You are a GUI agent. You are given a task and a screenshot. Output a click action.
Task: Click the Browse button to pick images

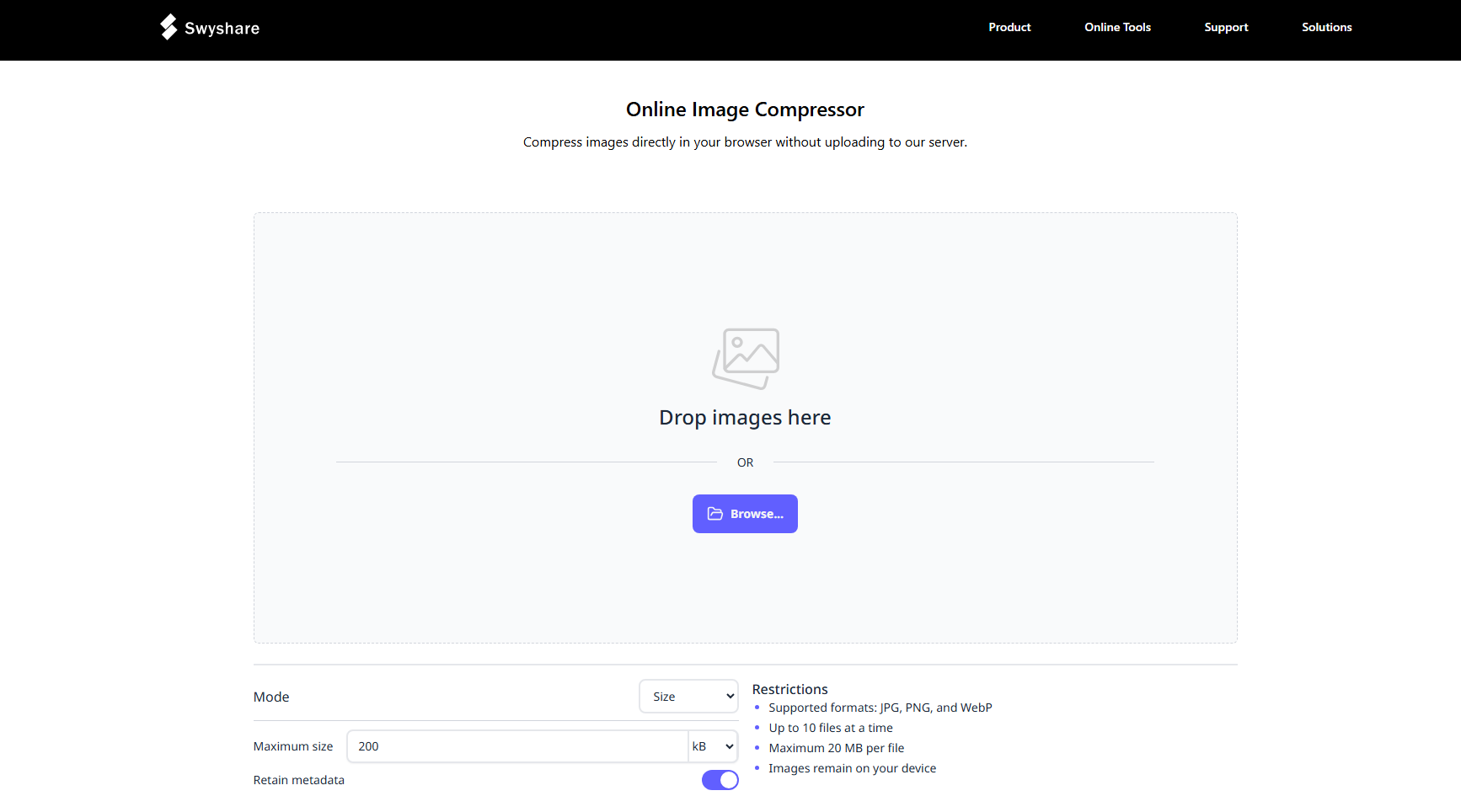click(745, 514)
